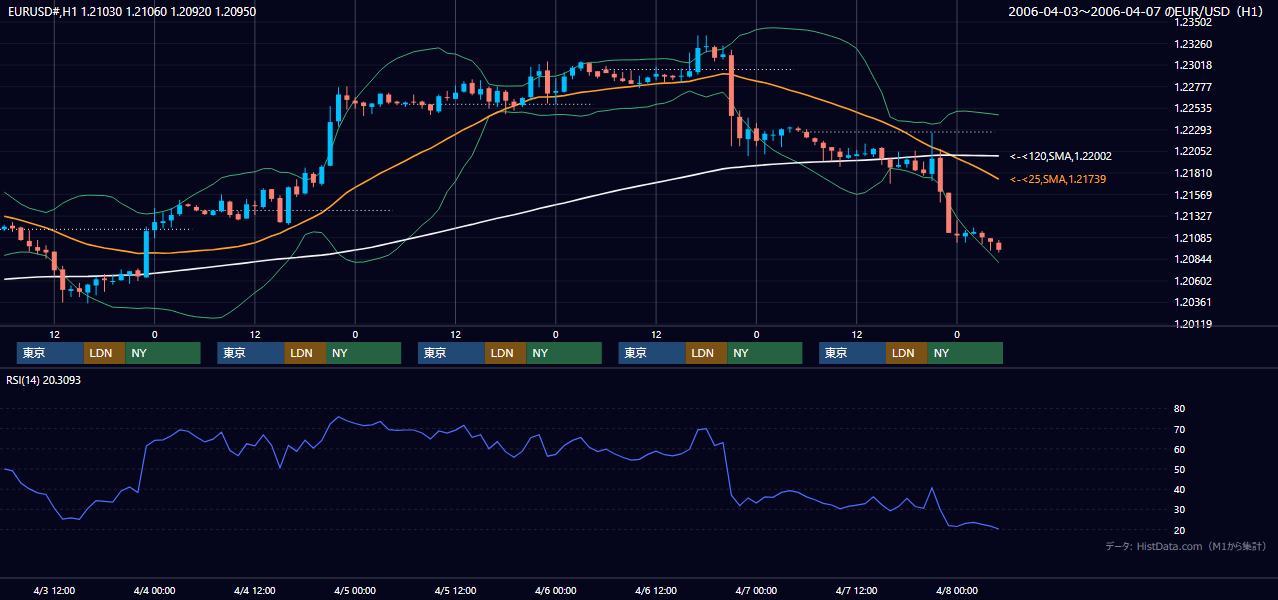Click price axis label 1.21569
The height and width of the screenshot is (600, 1278).
pyautogui.click(x=1193, y=195)
